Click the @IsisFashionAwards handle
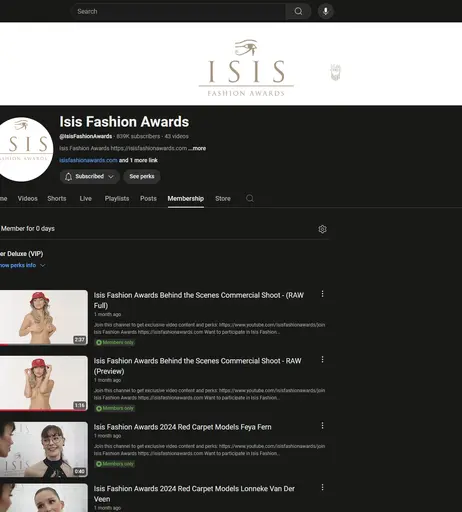Image resolution: width=462 pixels, height=512 pixels. [86, 136]
